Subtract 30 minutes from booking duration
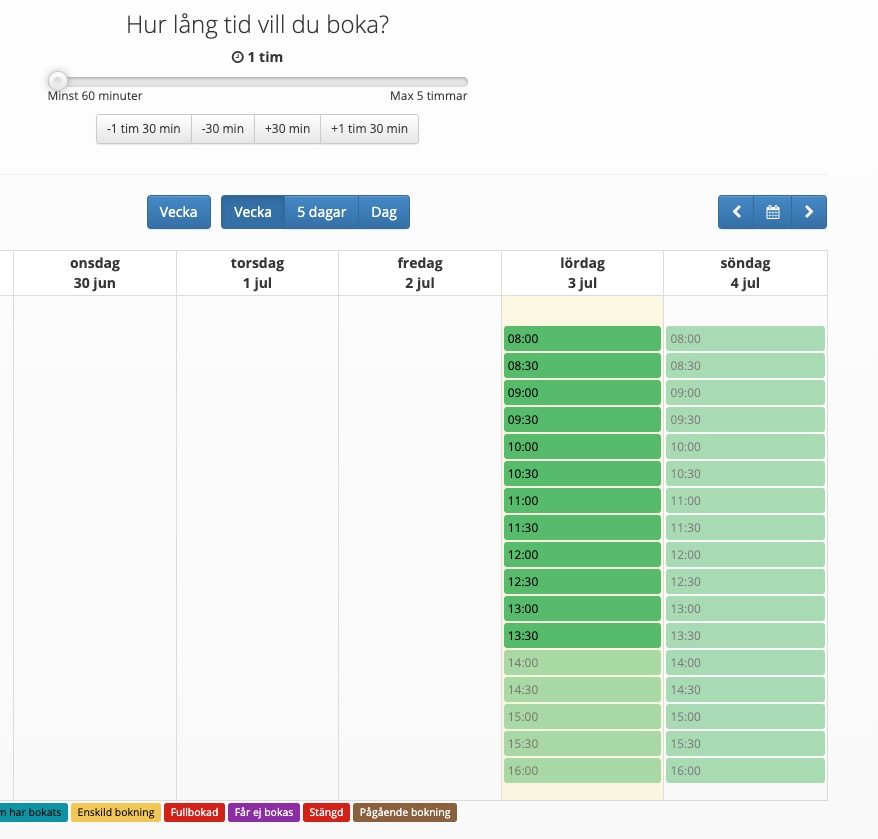Viewport: 878px width, 839px height. coord(222,129)
